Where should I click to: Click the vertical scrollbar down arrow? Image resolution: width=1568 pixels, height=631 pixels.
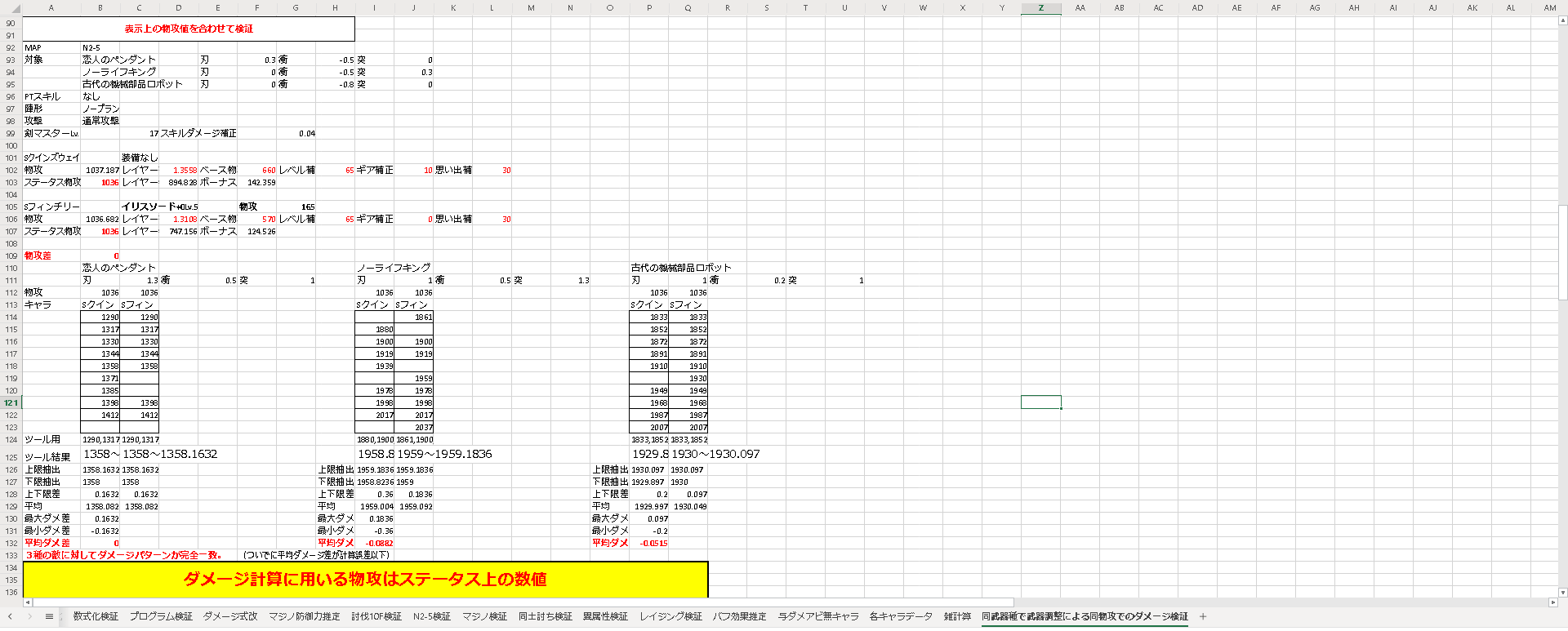pyautogui.click(x=1562, y=593)
